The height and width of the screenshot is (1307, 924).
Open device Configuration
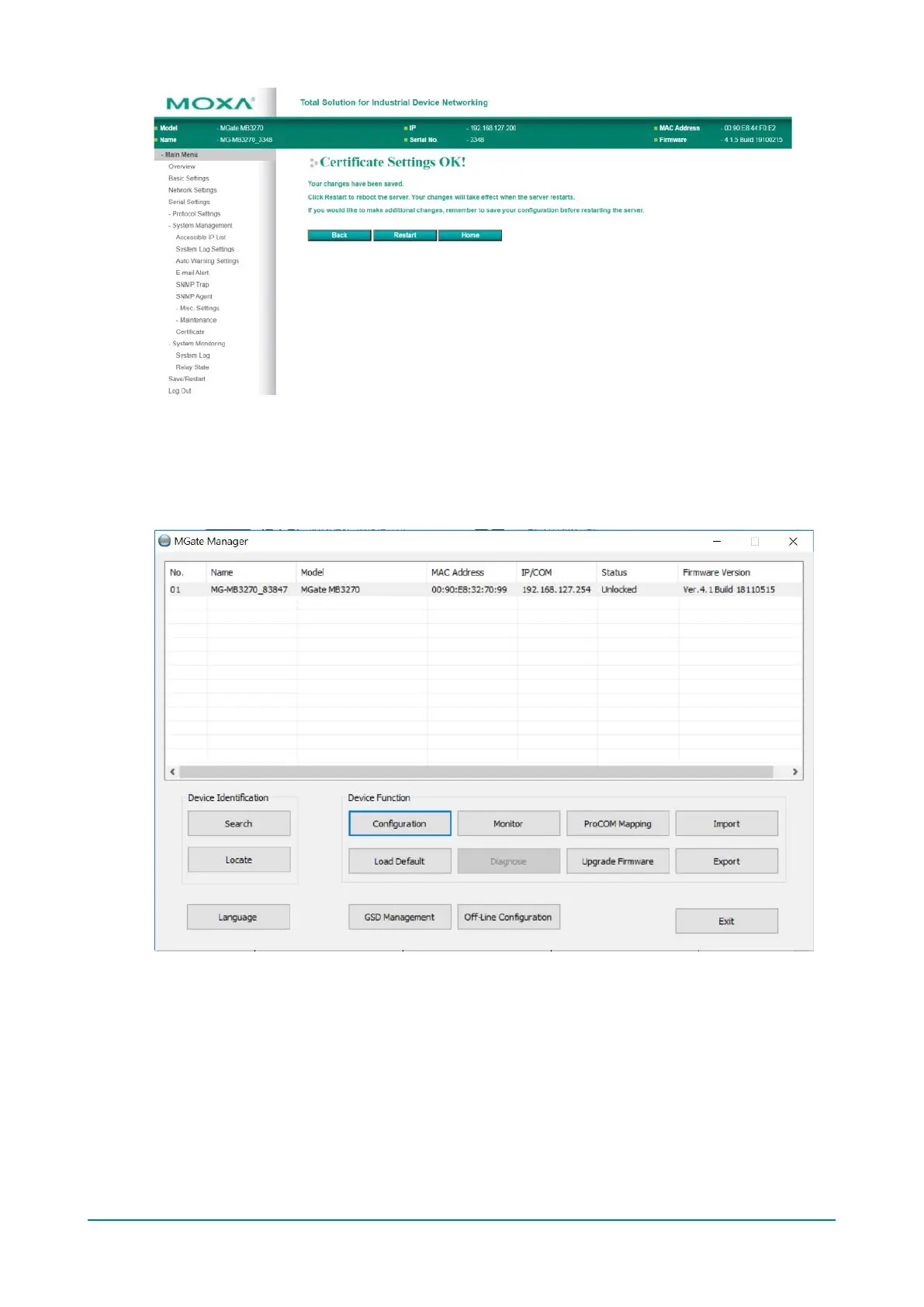400,823
